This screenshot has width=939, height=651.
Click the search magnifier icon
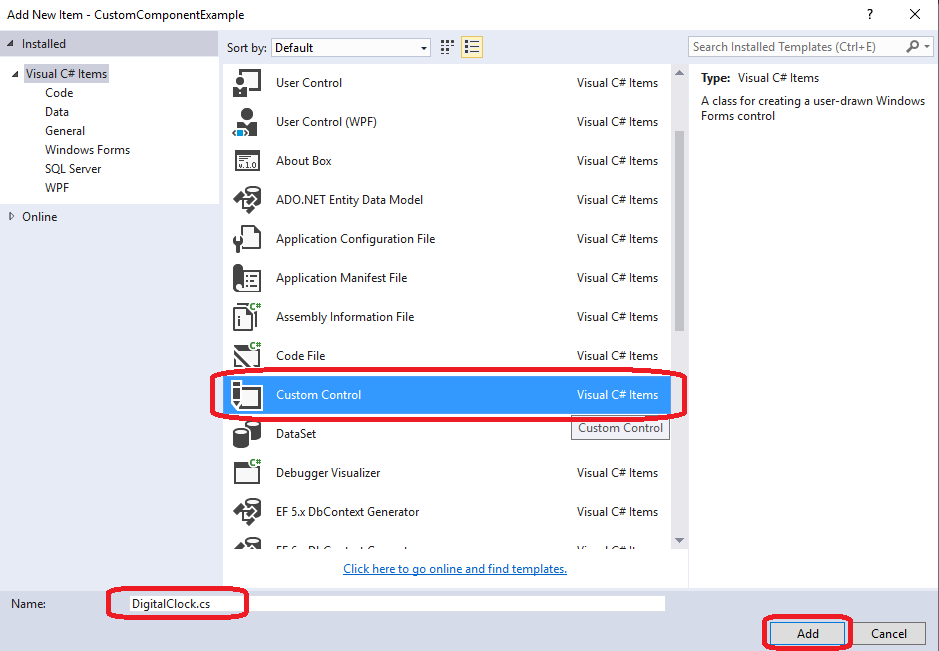click(912, 47)
